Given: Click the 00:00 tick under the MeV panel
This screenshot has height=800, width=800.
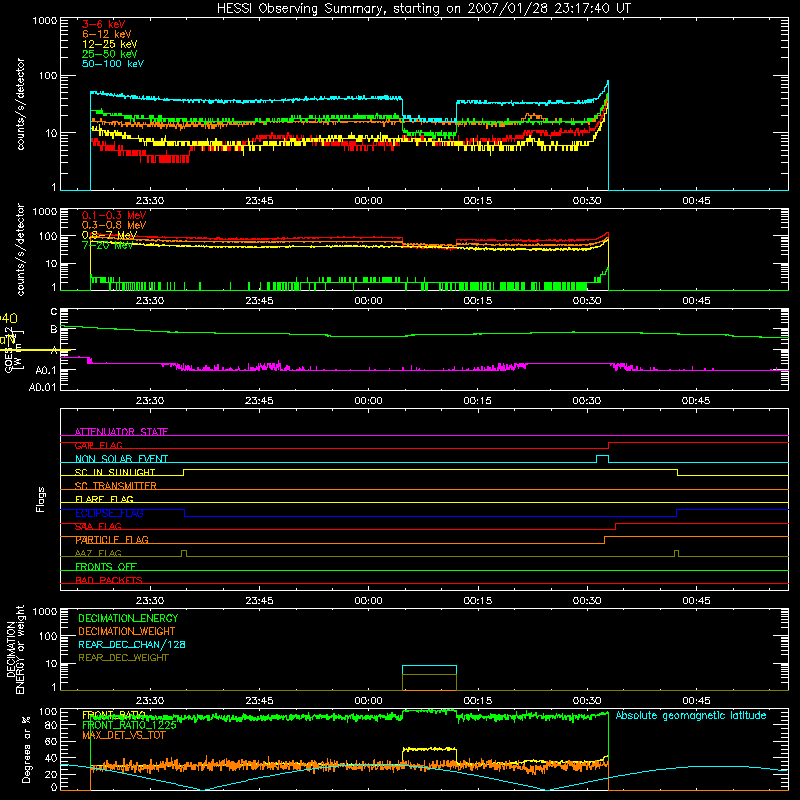Looking at the screenshot, I should (368, 301).
